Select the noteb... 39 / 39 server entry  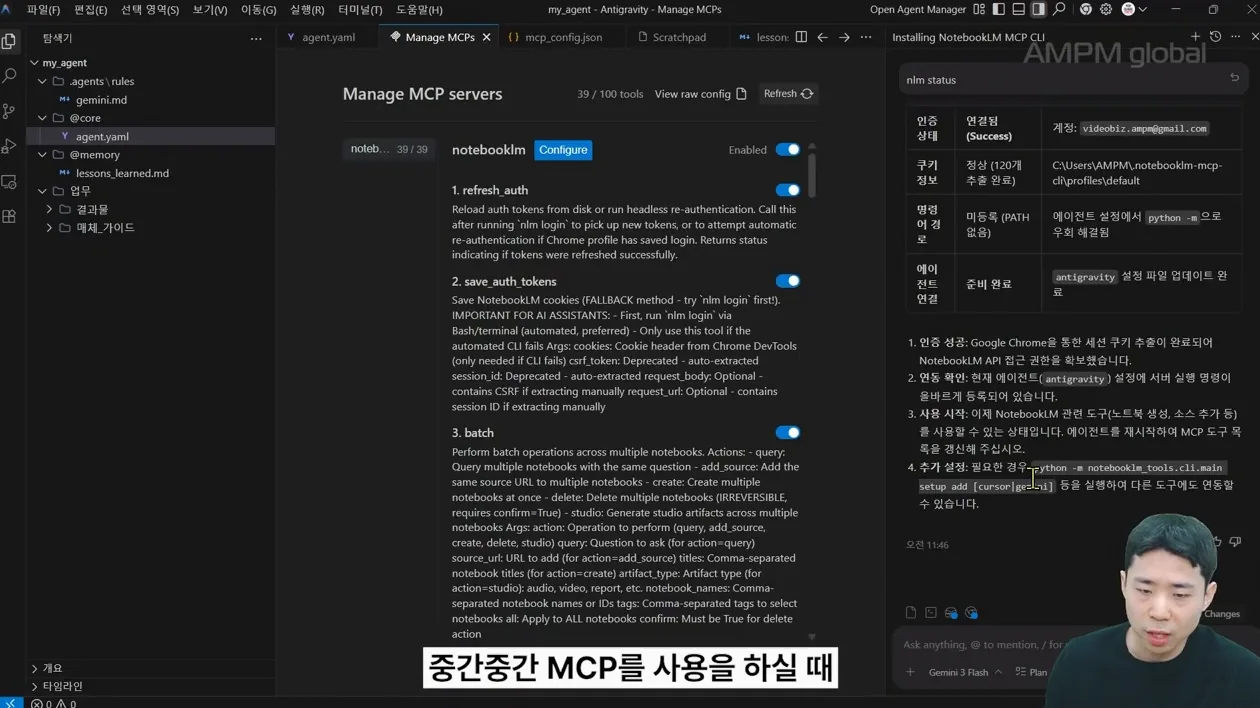point(389,149)
